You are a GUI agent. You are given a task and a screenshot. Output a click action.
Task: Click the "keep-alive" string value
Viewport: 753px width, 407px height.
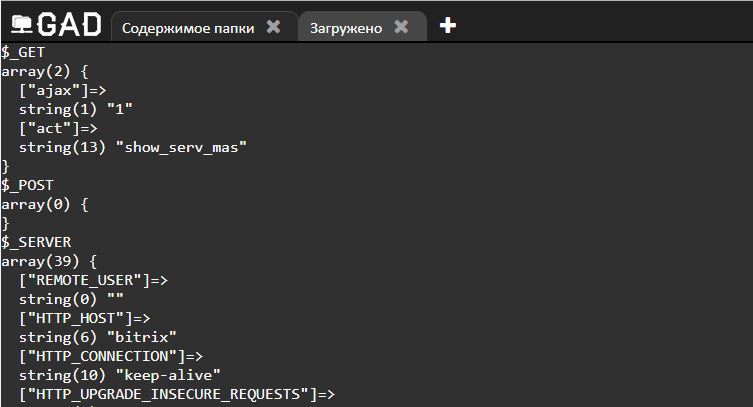tap(168, 375)
